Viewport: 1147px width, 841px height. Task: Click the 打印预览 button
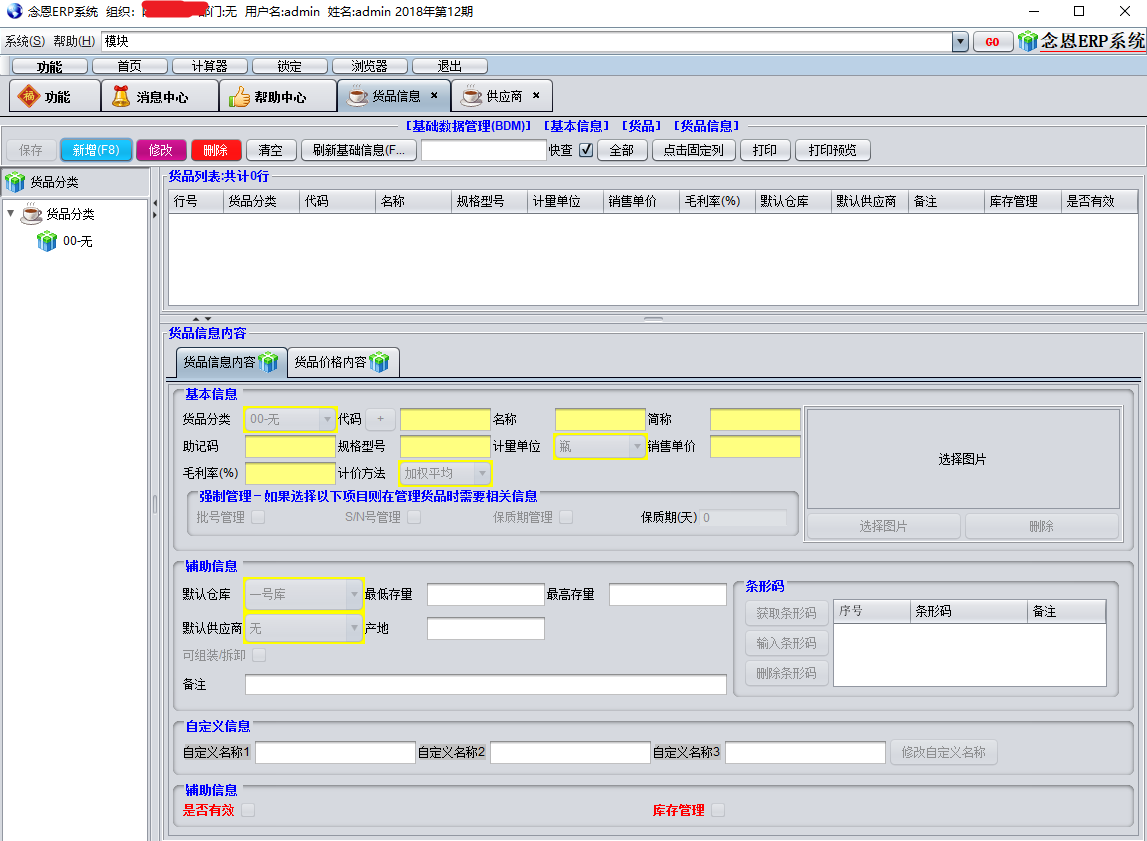[832, 150]
